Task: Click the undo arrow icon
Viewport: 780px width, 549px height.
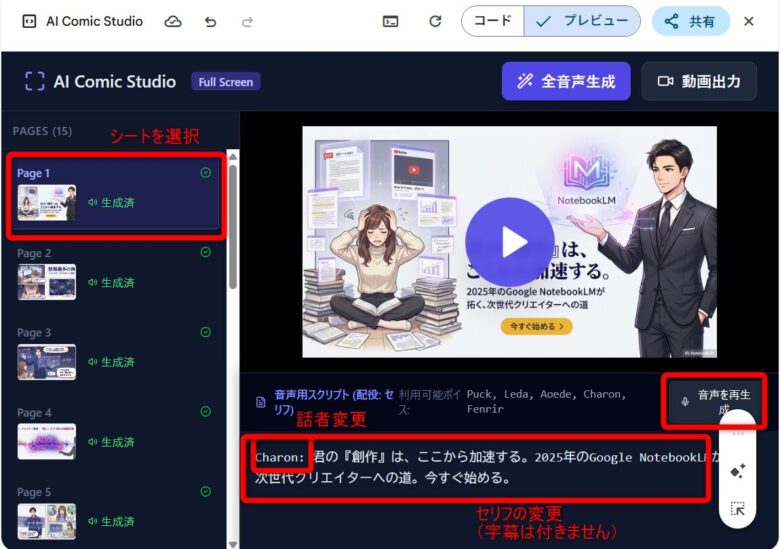Action: coord(210,21)
